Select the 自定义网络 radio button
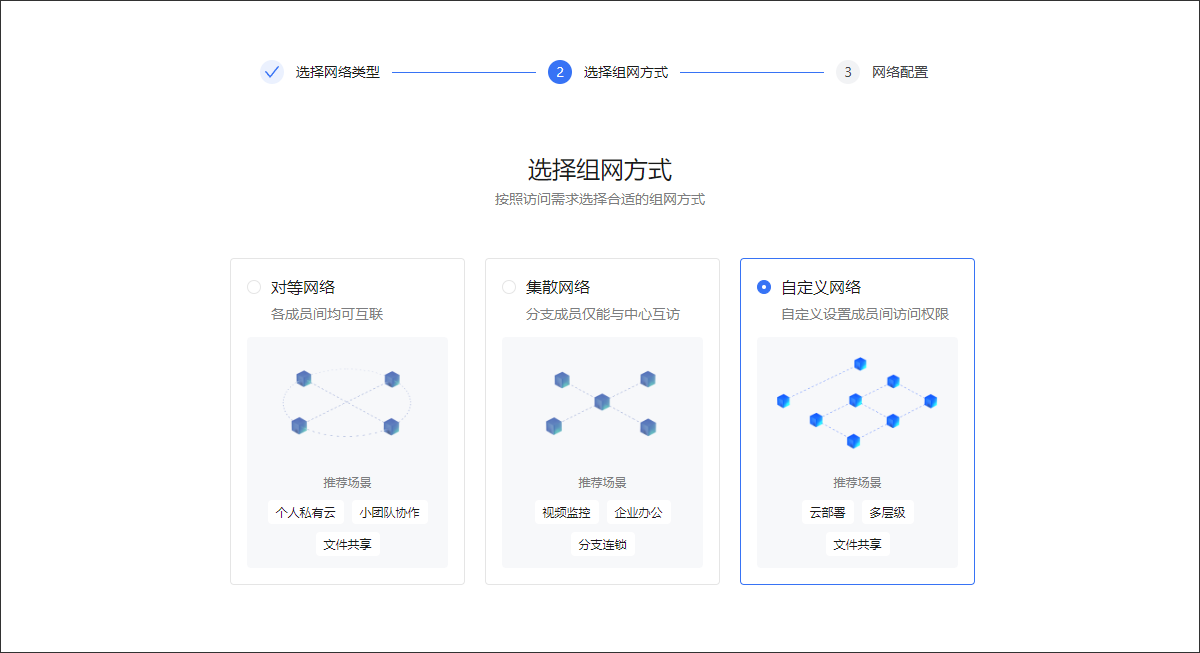The image size is (1200, 653). coord(764,287)
